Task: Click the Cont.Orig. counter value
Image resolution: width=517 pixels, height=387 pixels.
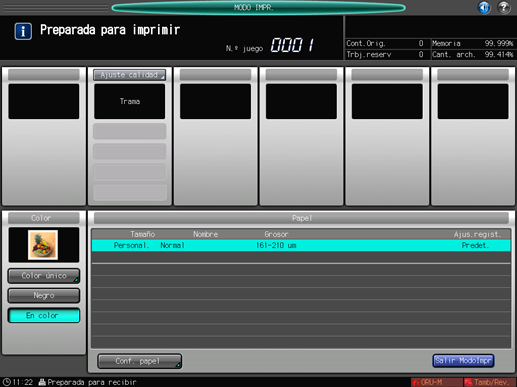Action: click(x=421, y=43)
